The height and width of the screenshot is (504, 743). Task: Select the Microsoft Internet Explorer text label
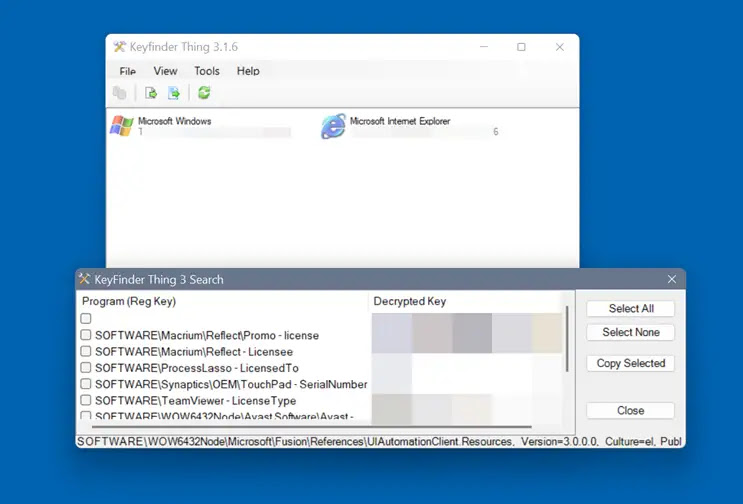tap(400, 121)
